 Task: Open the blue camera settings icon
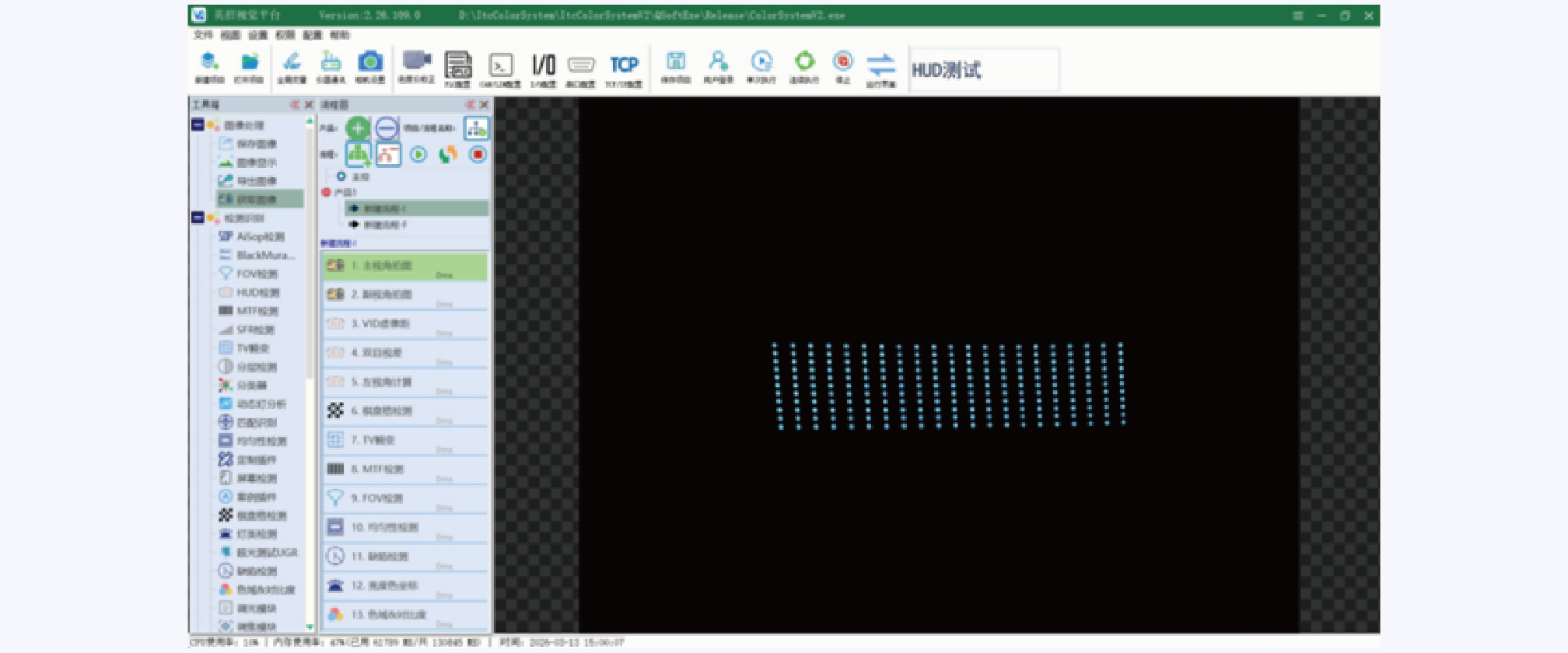[x=370, y=62]
